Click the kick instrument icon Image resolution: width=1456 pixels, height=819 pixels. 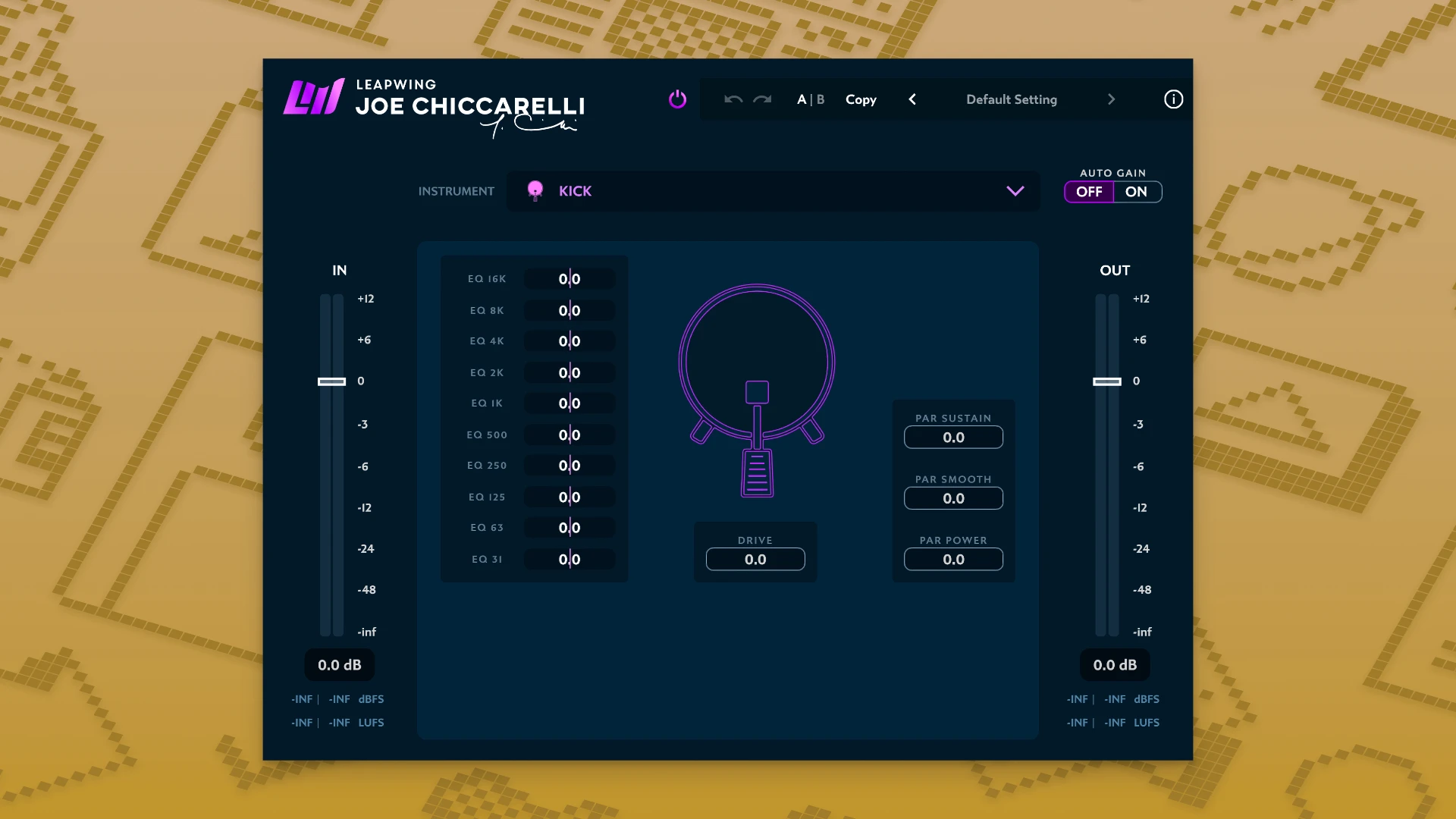click(x=535, y=190)
